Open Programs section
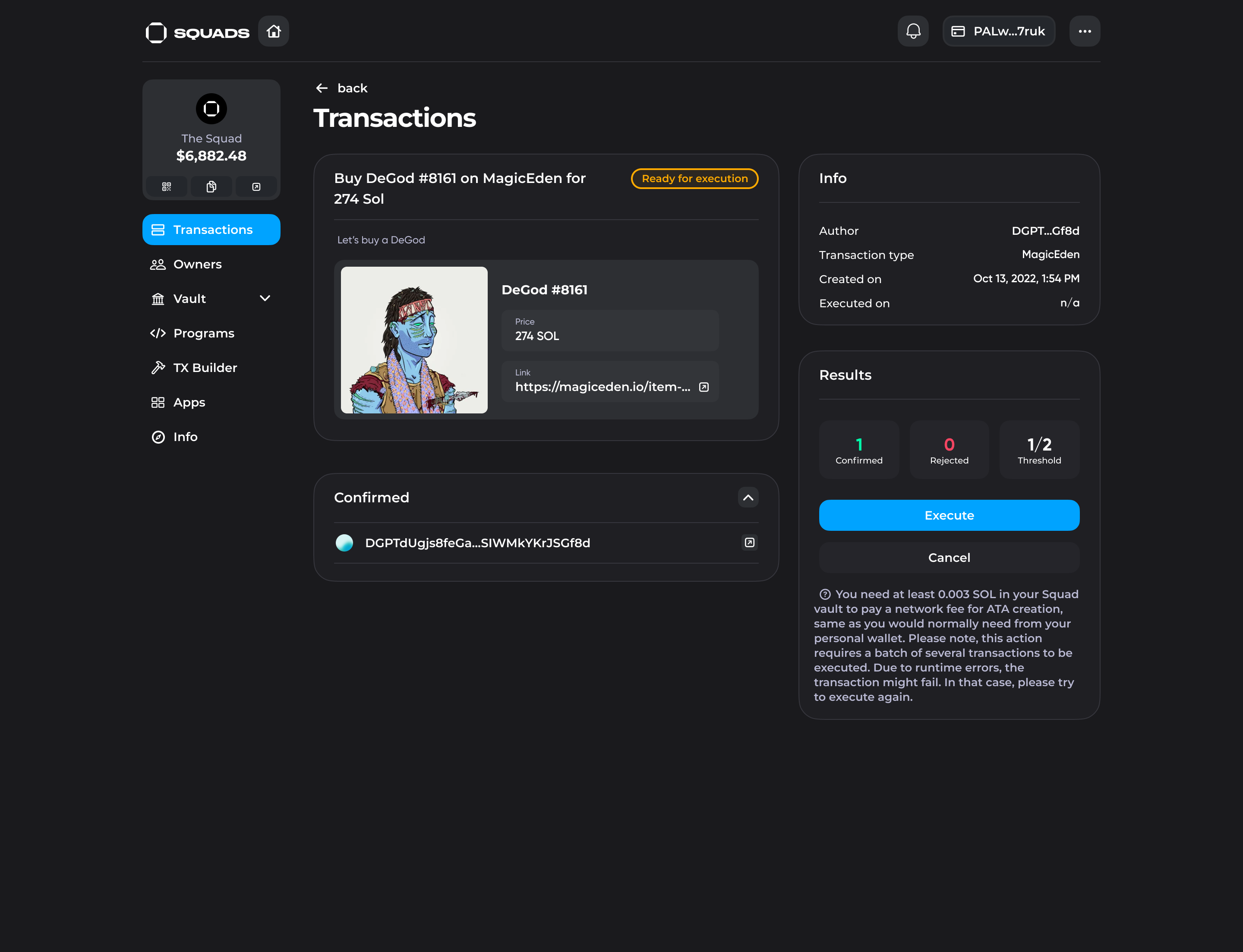This screenshot has height=952, width=1243. 211,333
